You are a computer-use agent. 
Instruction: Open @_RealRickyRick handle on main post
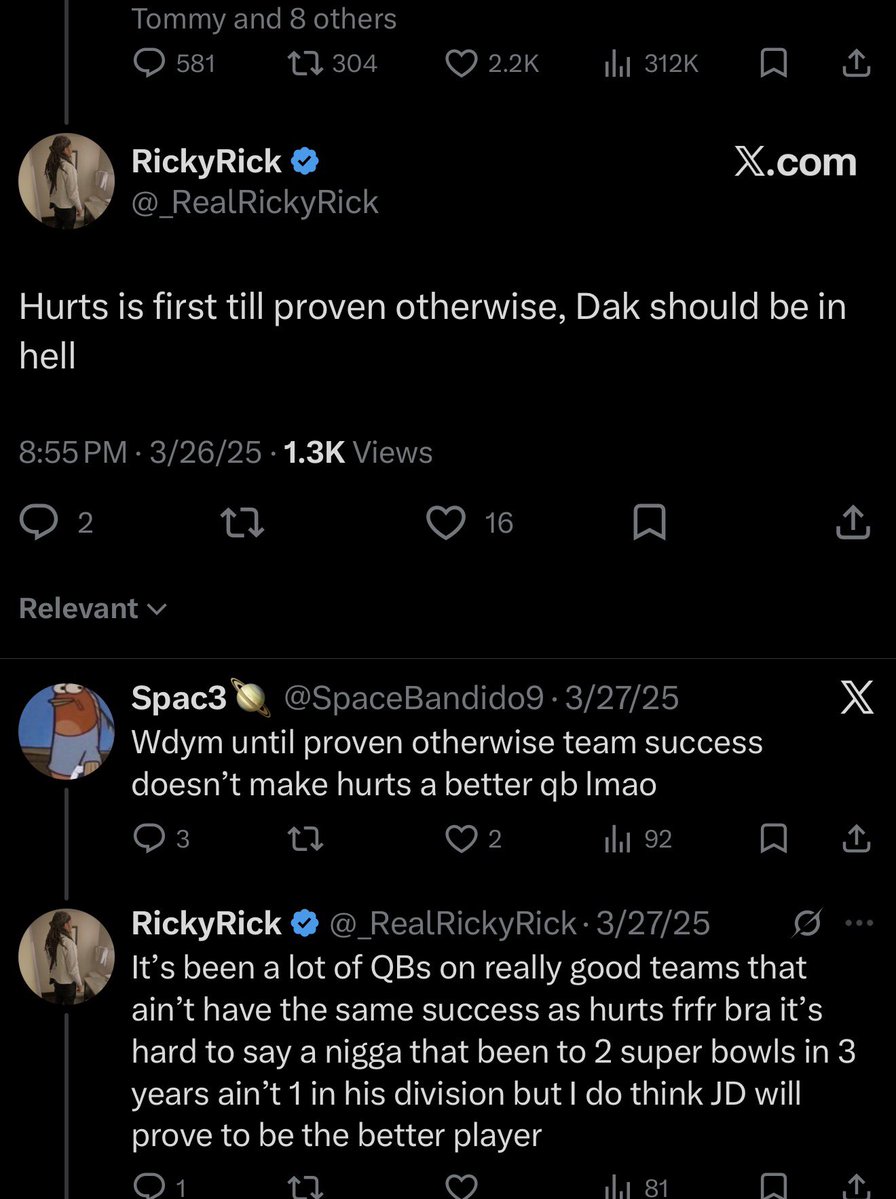click(255, 202)
